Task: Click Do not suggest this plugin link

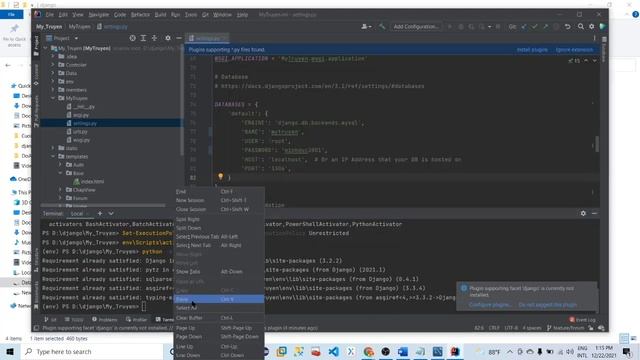Action: coord(548,304)
